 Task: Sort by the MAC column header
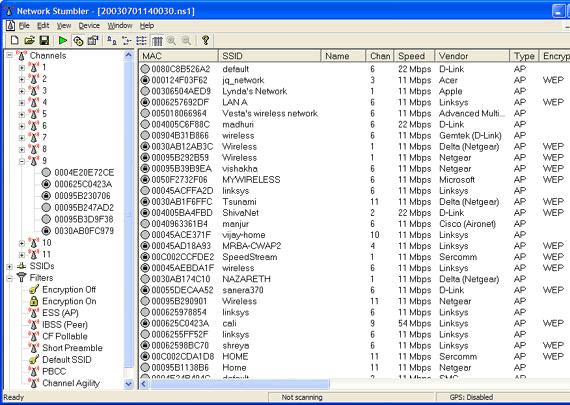(x=179, y=56)
